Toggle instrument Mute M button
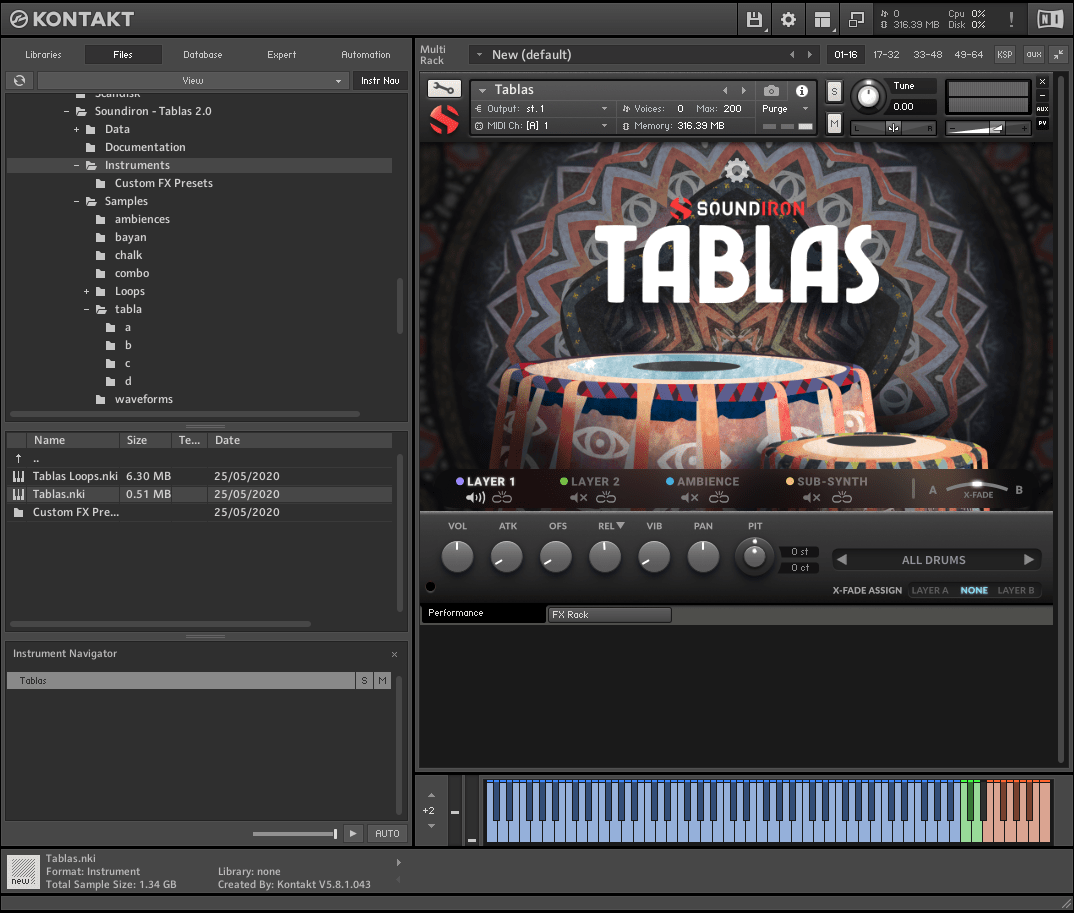The height and width of the screenshot is (913, 1074). click(834, 124)
